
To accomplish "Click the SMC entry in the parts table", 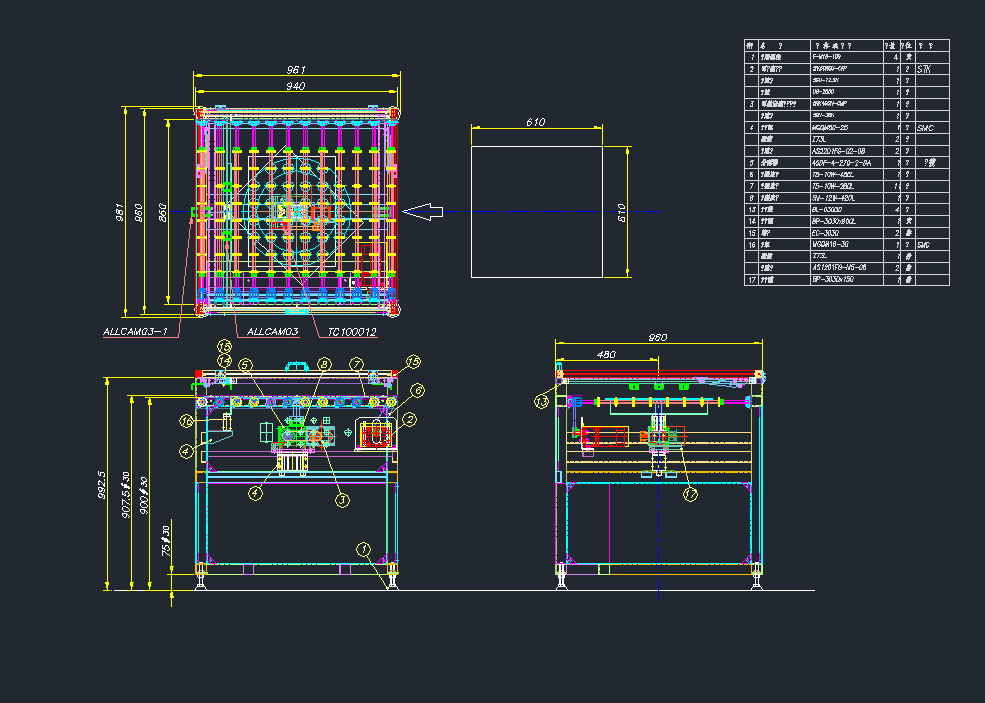I will [925, 128].
